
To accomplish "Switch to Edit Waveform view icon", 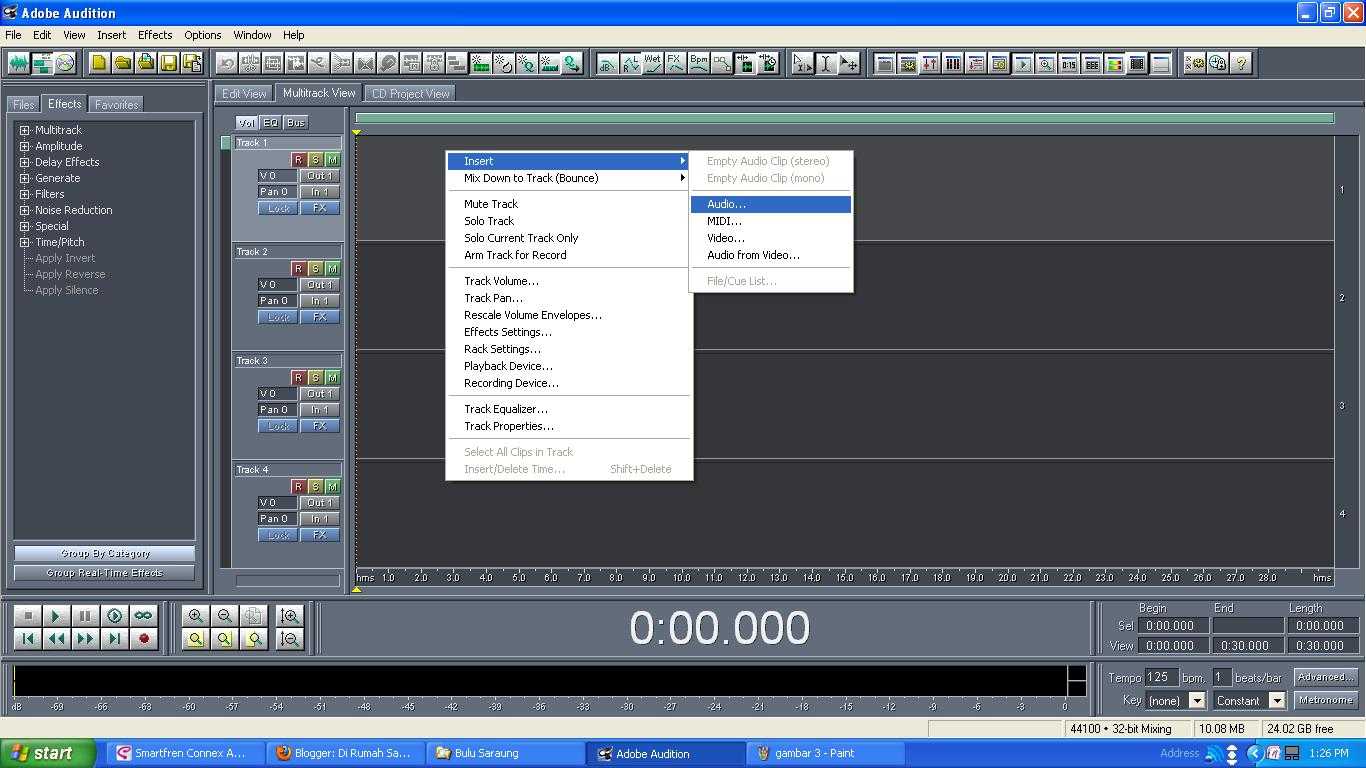I will coord(19,63).
